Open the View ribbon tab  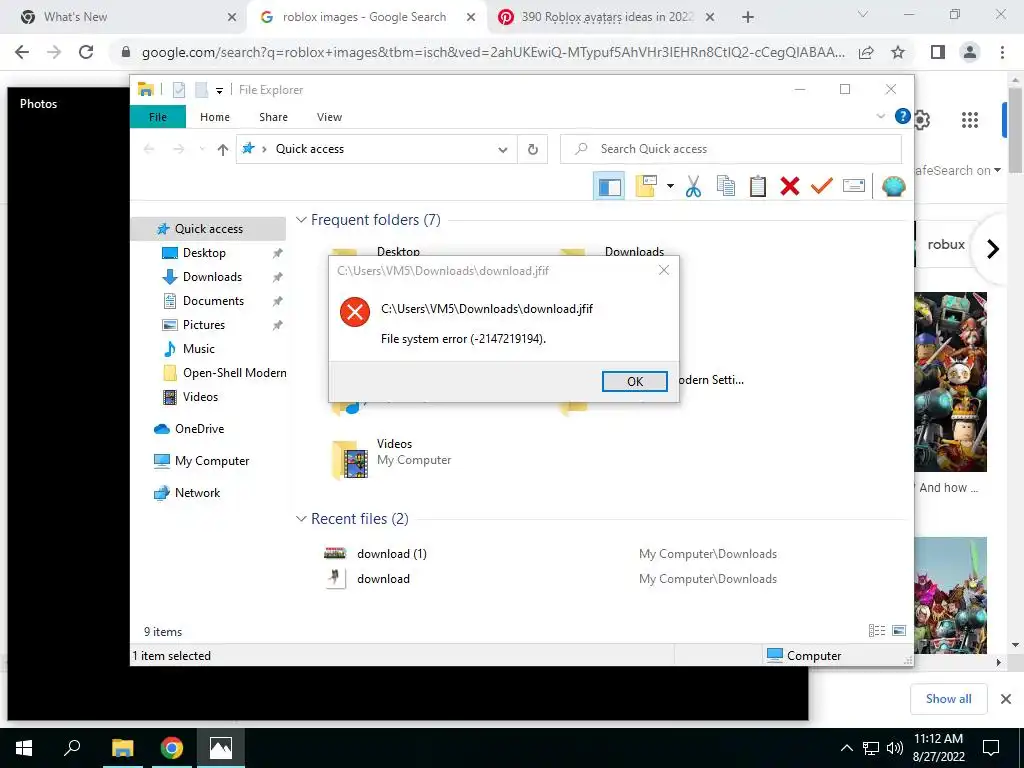click(x=329, y=117)
